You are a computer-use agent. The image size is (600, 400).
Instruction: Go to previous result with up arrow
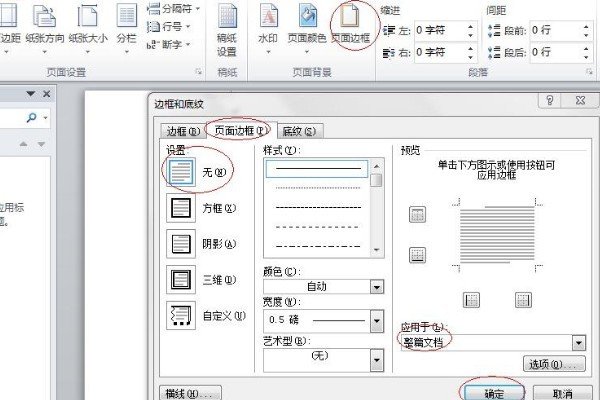[x=23, y=144]
